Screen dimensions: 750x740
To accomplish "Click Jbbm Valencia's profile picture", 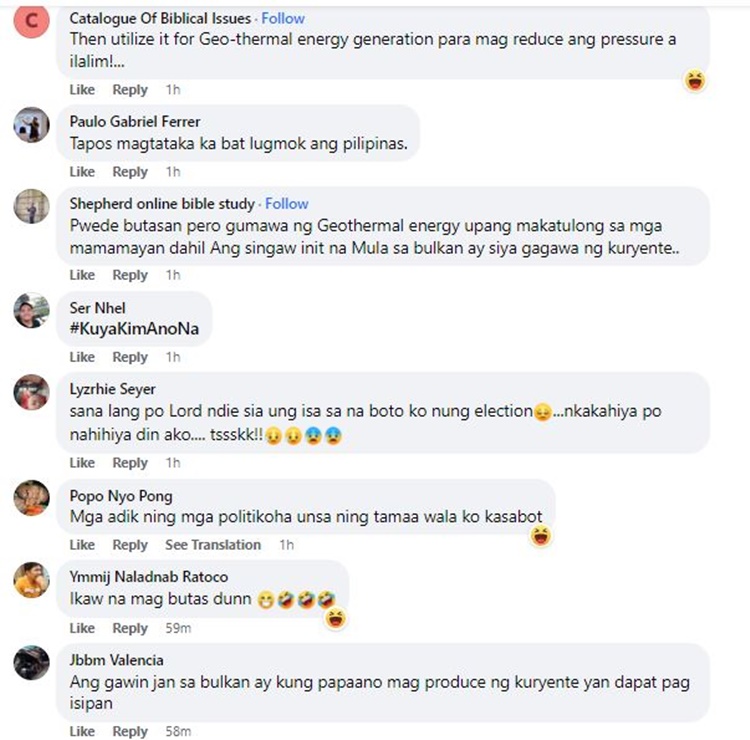I will point(32,663).
